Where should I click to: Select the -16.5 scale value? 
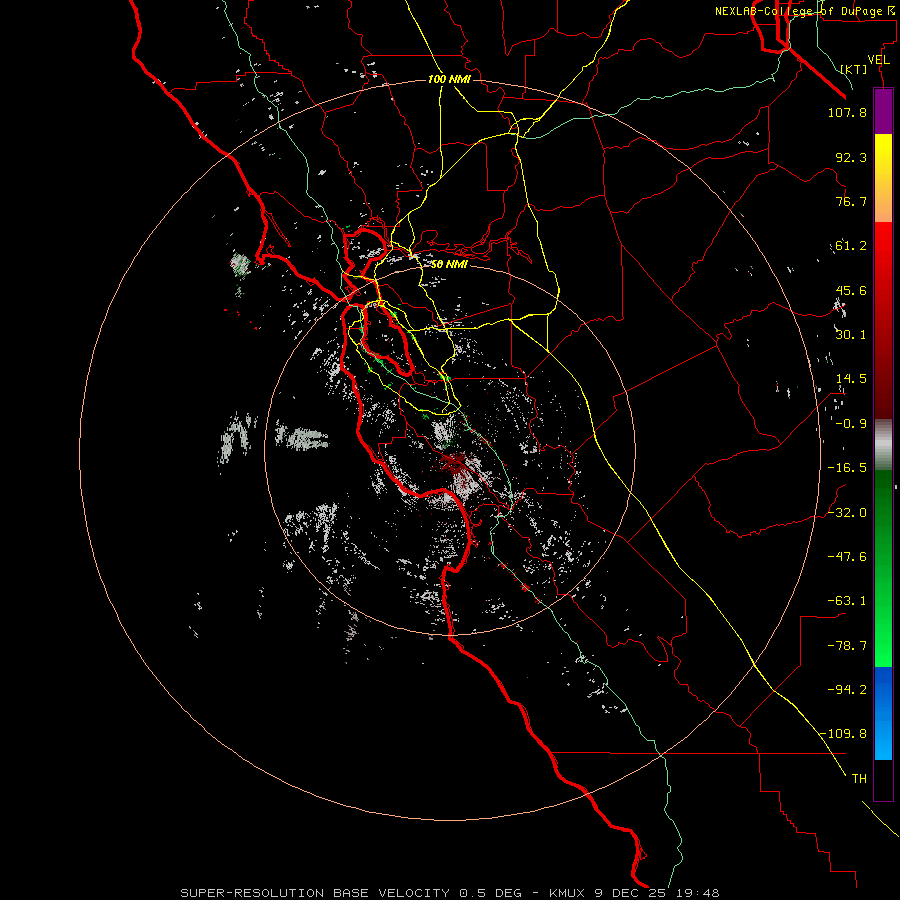(847, 468)
